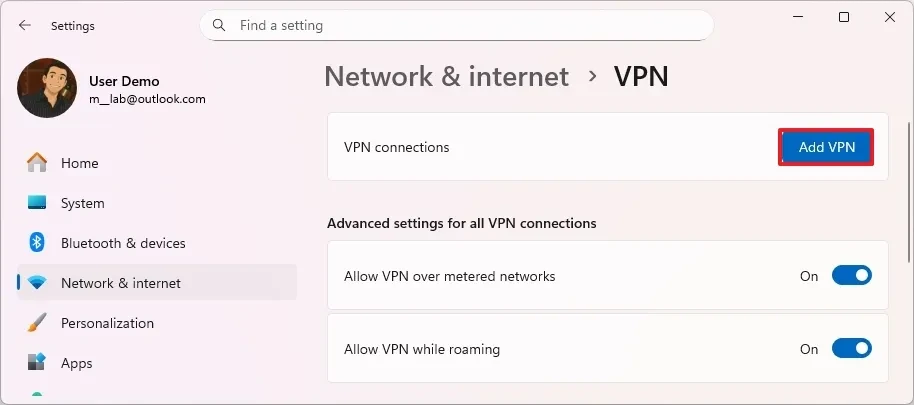Click the System monitor icon
This screenshot has width=914, height=405.
point(37,203)
